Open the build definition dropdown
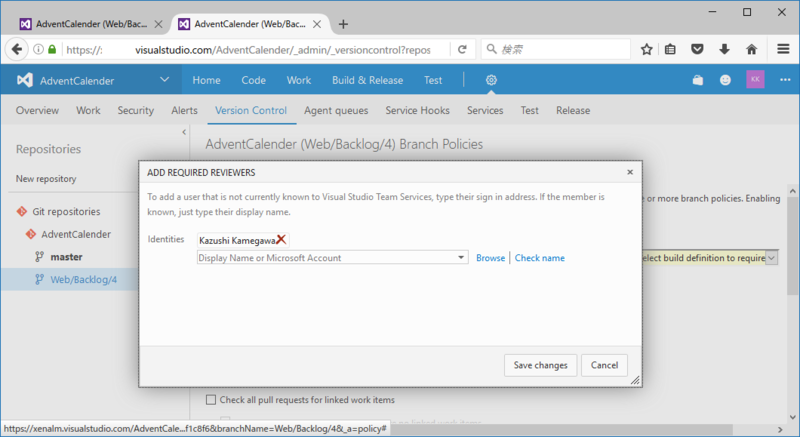Screen dimensions: 800x437 pyautogui.click(x=771, y=258)
